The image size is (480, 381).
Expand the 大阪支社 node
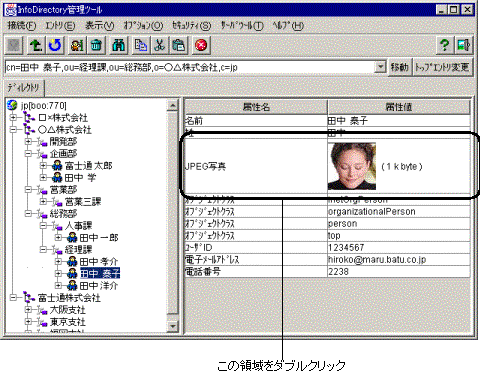(x=28, y=310)
